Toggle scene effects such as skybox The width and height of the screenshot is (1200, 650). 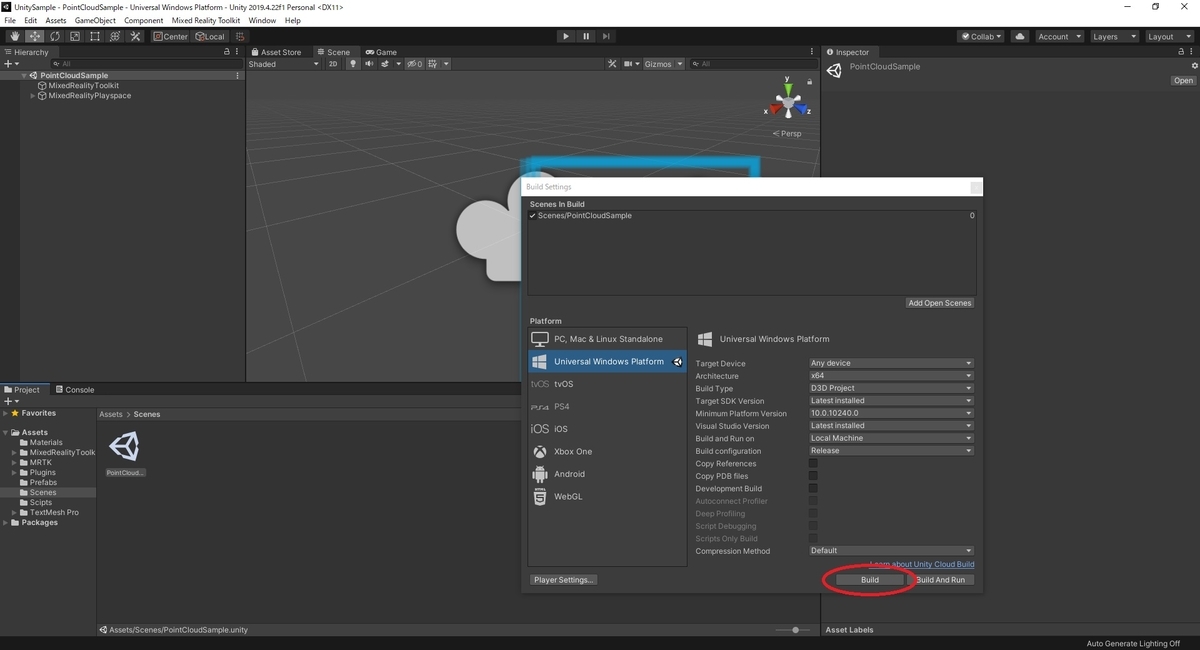[x=386, y=64]
